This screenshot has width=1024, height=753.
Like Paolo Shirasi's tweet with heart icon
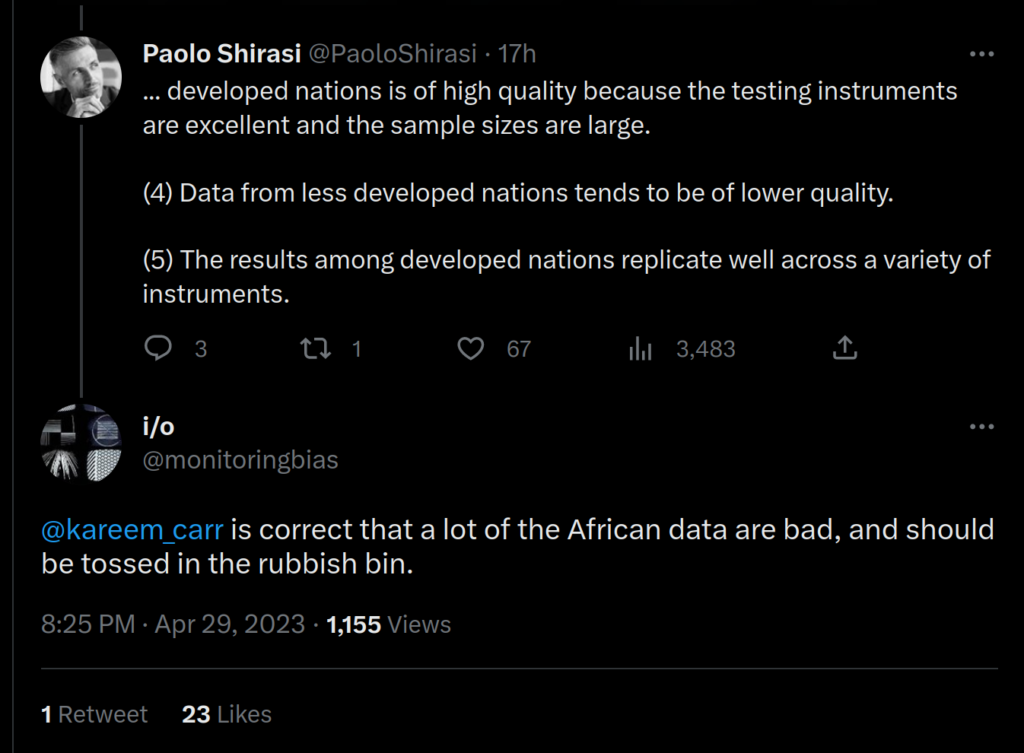coord(471,348)
